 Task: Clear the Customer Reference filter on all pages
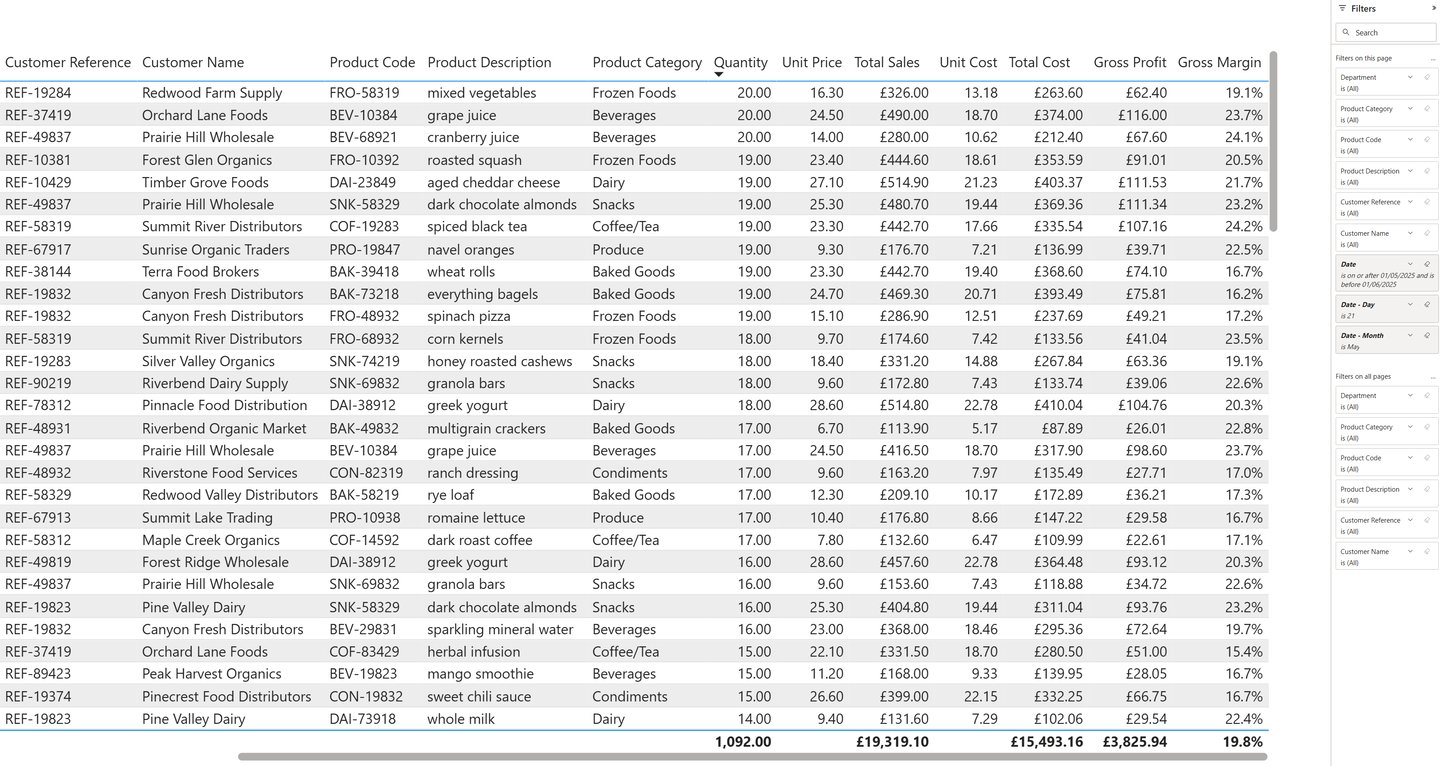[x=1426, y=520]
